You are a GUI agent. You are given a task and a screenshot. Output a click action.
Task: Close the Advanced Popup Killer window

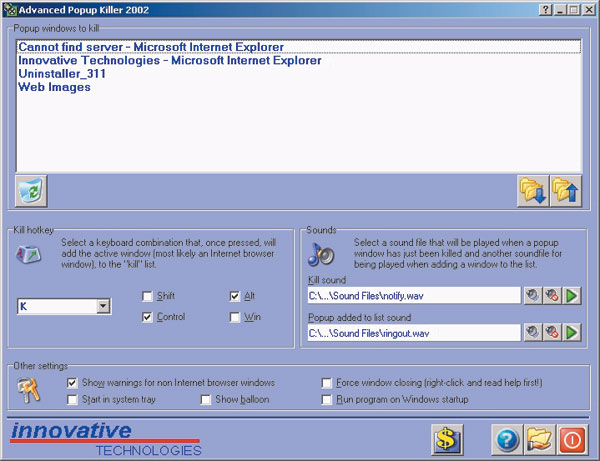click(589, 10)
